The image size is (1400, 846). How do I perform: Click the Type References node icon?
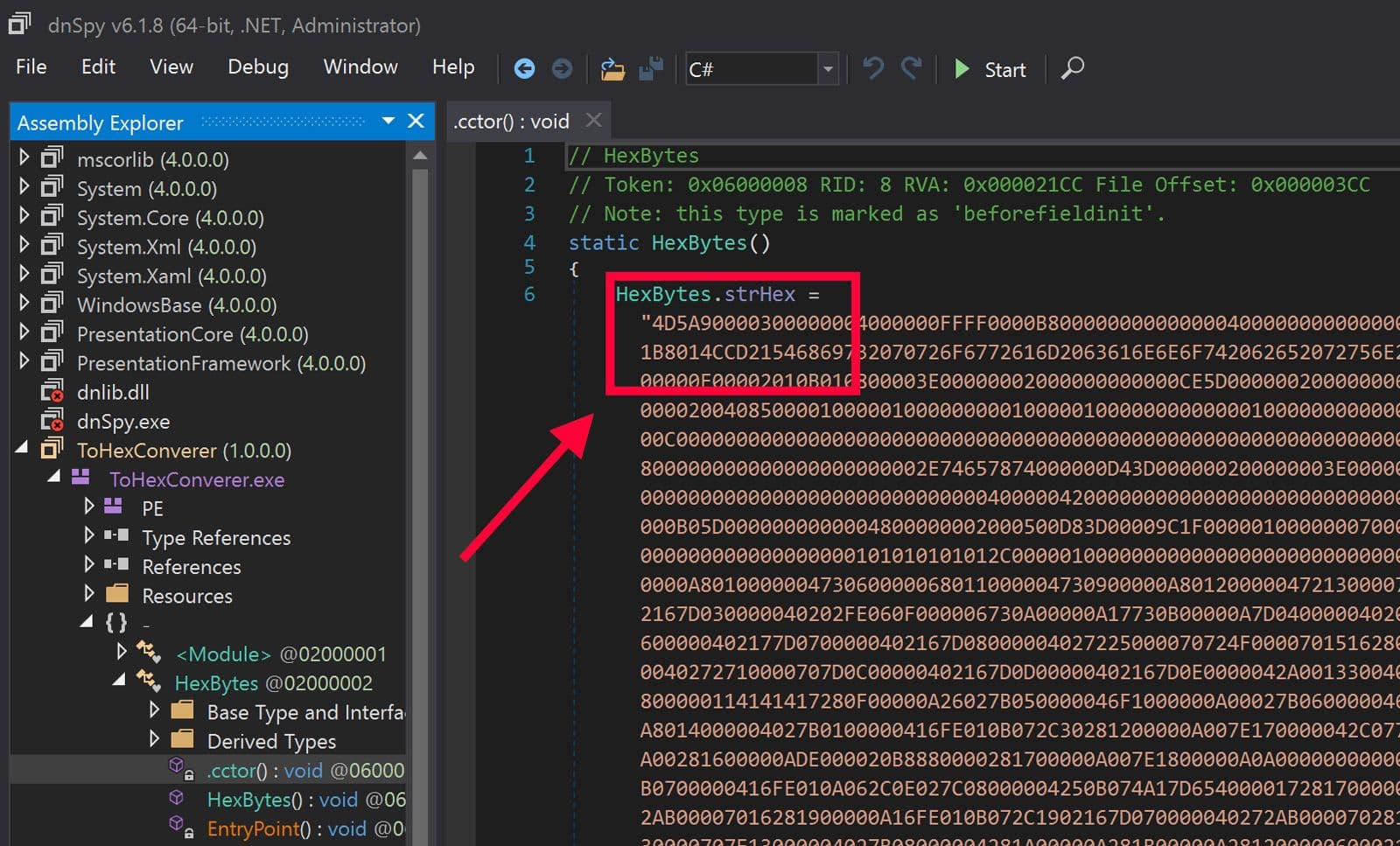pyautogui.click(x=116, y=535)
